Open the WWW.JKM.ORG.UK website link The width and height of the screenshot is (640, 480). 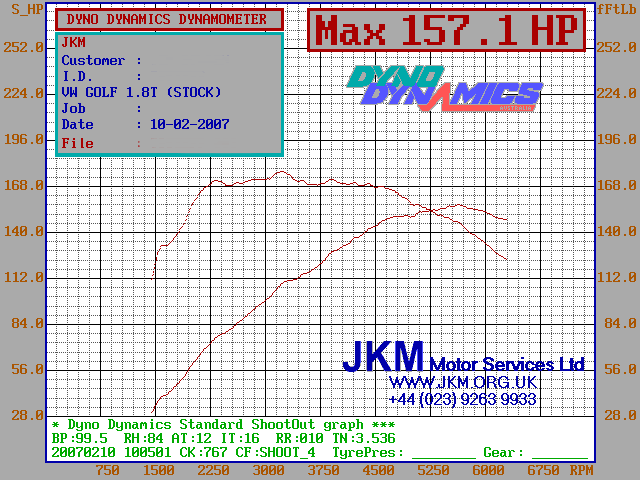point(463,383)
